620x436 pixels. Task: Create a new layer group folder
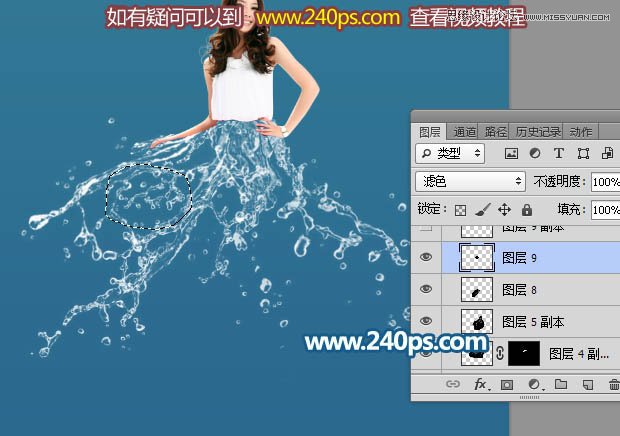coord(561,384)
